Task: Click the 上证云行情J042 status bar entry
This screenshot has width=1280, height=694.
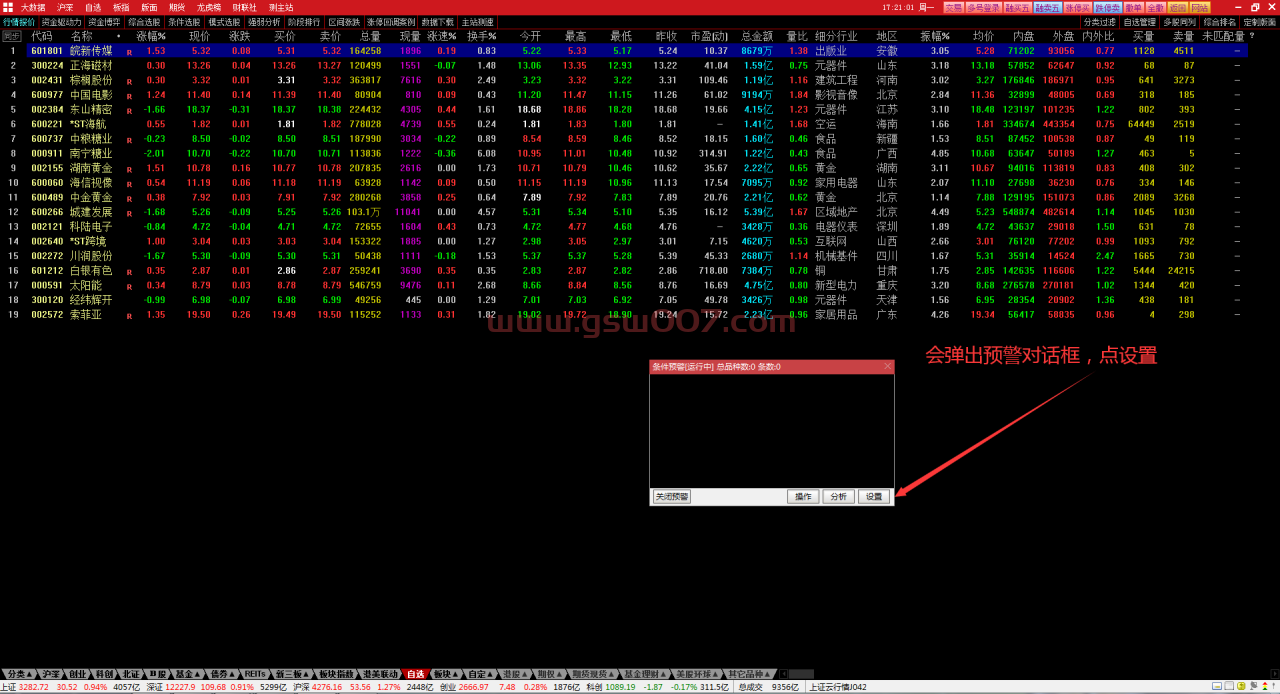Action: click(838, 687)
